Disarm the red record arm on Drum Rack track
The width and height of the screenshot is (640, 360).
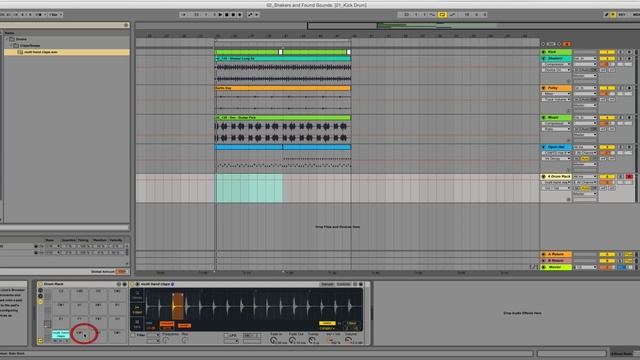click(629, 176)
